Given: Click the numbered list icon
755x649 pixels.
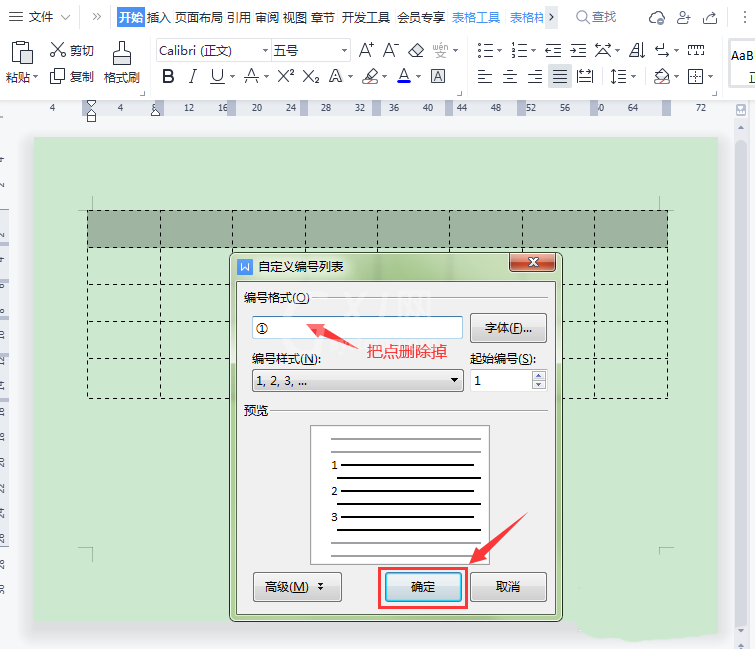Looking at the screenshot, I should coord(519,50).
